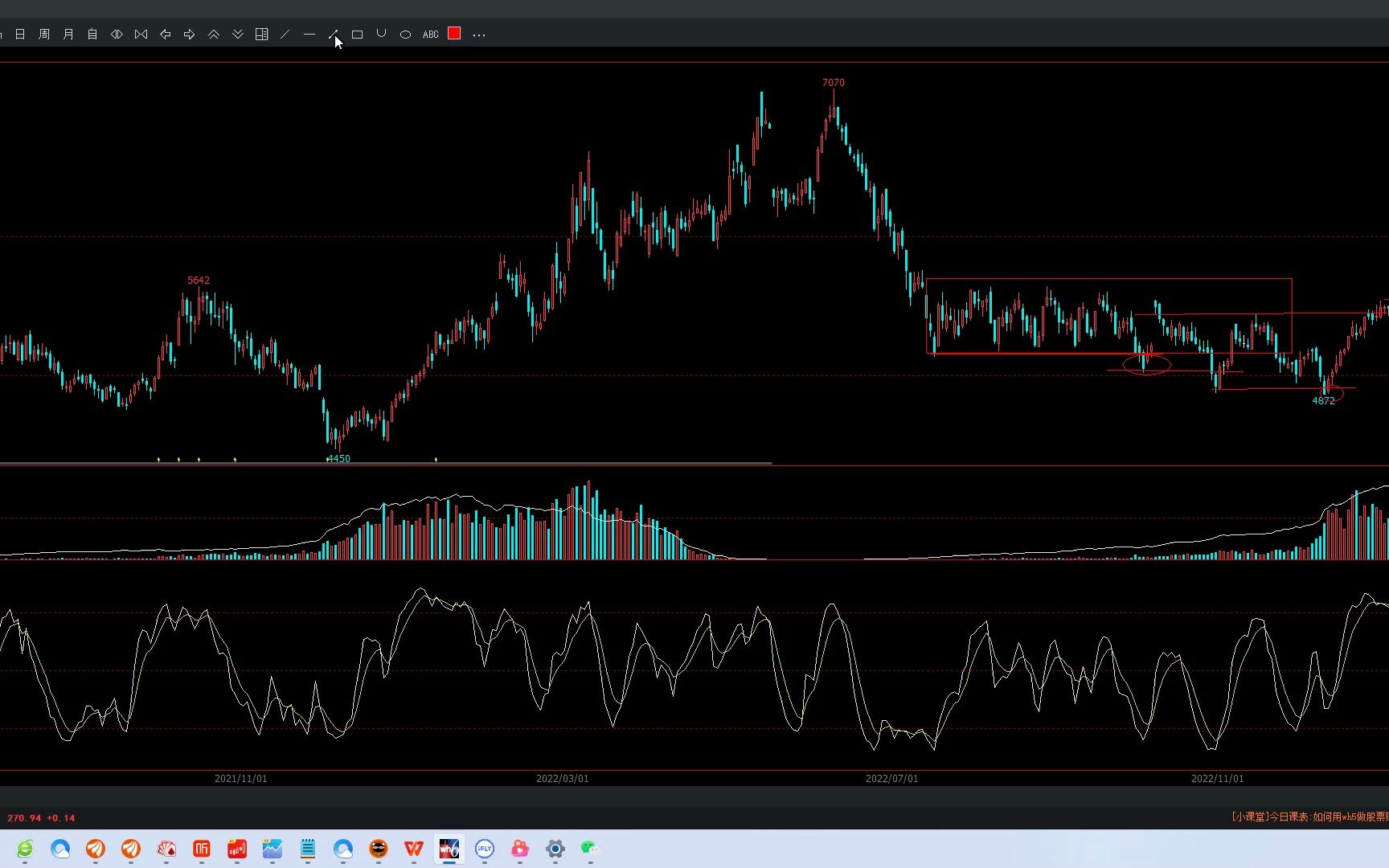1389x868 pixels.
Task: Select the rectangle drawing tool
Action: (358, 35)
